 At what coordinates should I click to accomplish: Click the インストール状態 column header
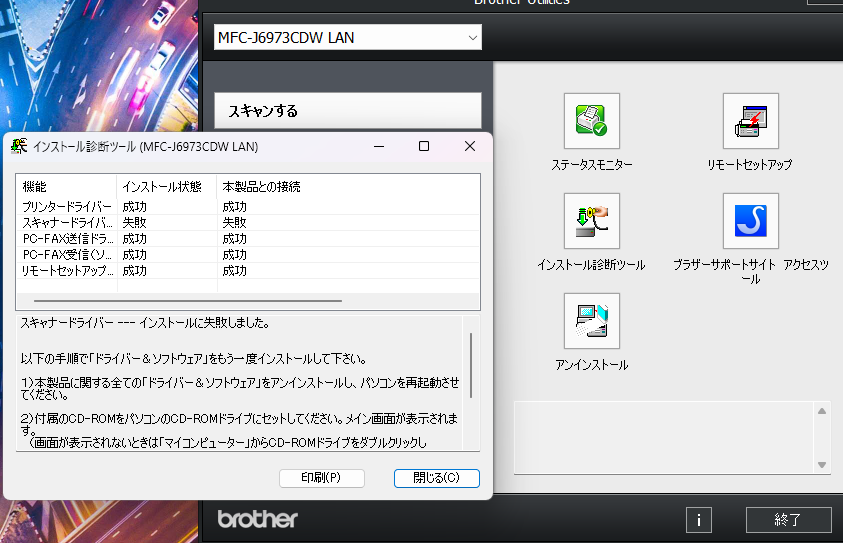point(167,187)
